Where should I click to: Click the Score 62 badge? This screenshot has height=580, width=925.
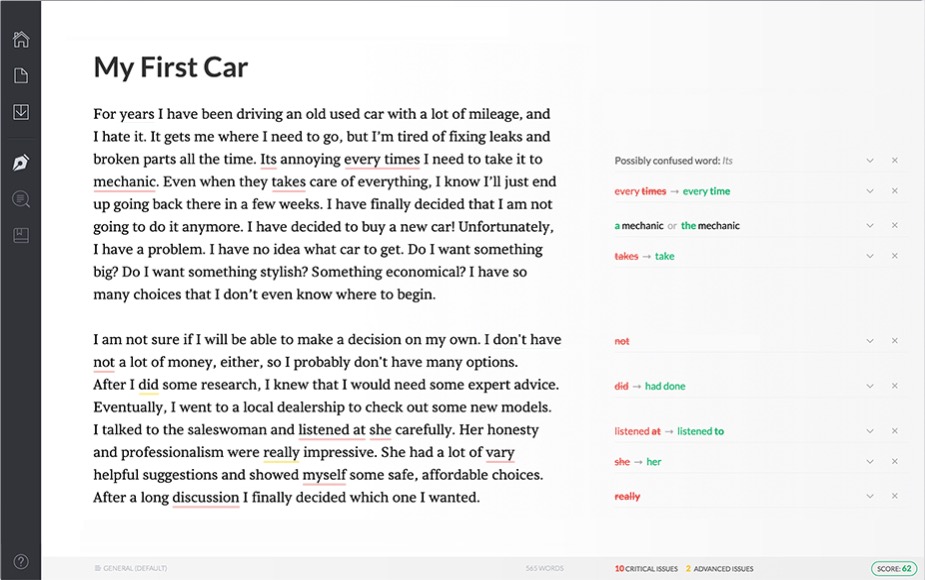click(x=892, y=568)
